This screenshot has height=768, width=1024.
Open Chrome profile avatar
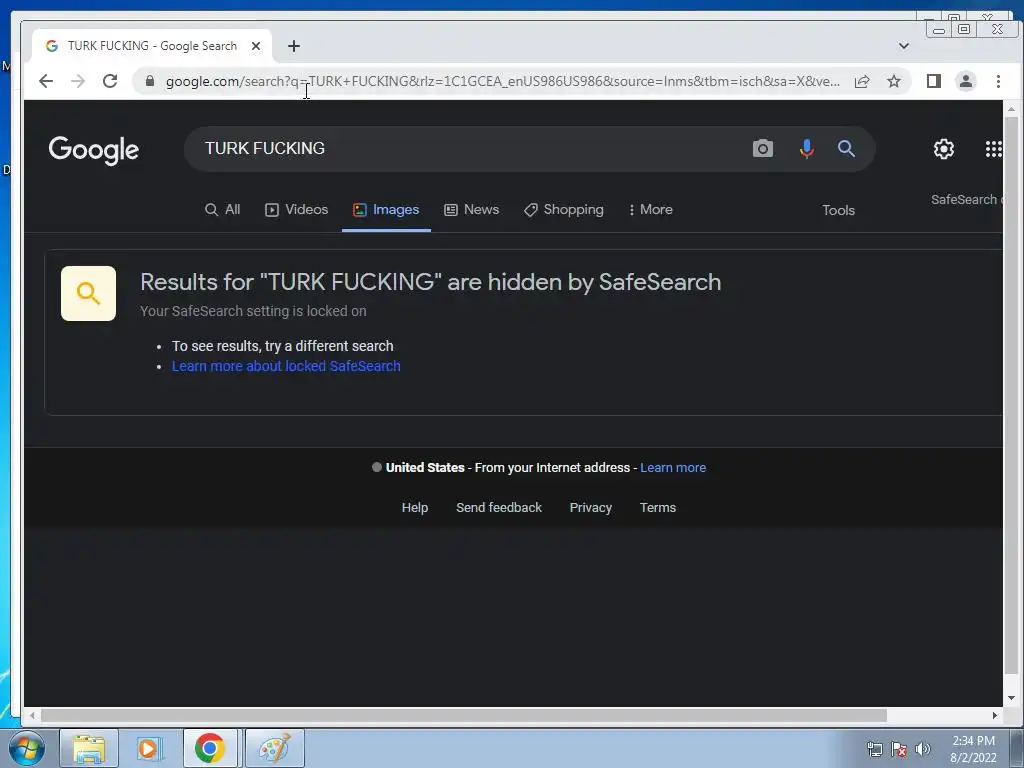pyautogui.click(x=966, y=81)
